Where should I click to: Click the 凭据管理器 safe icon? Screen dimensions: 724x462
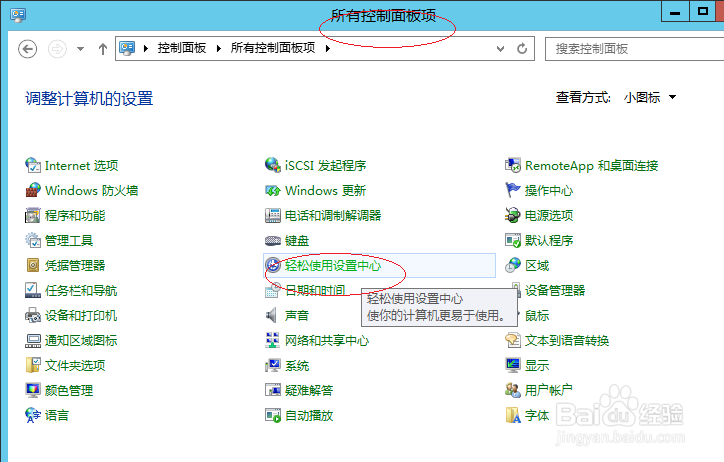pyautogui.click(x=33, y=265)
